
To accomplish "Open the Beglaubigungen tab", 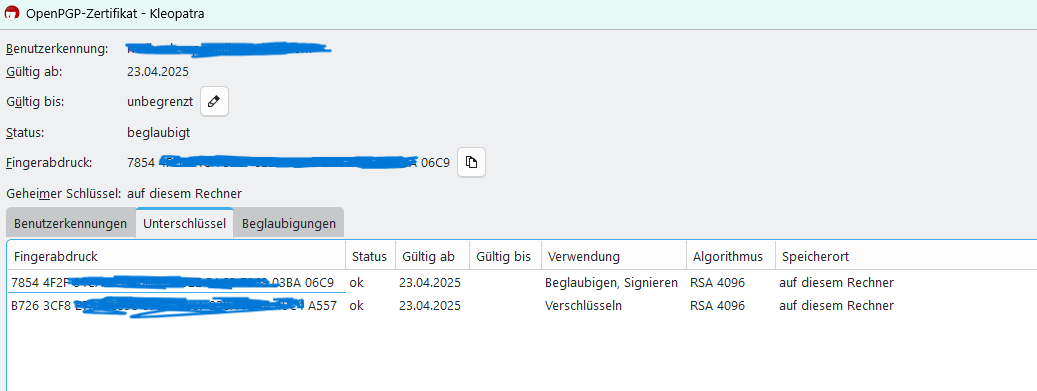I will (289, 224).
